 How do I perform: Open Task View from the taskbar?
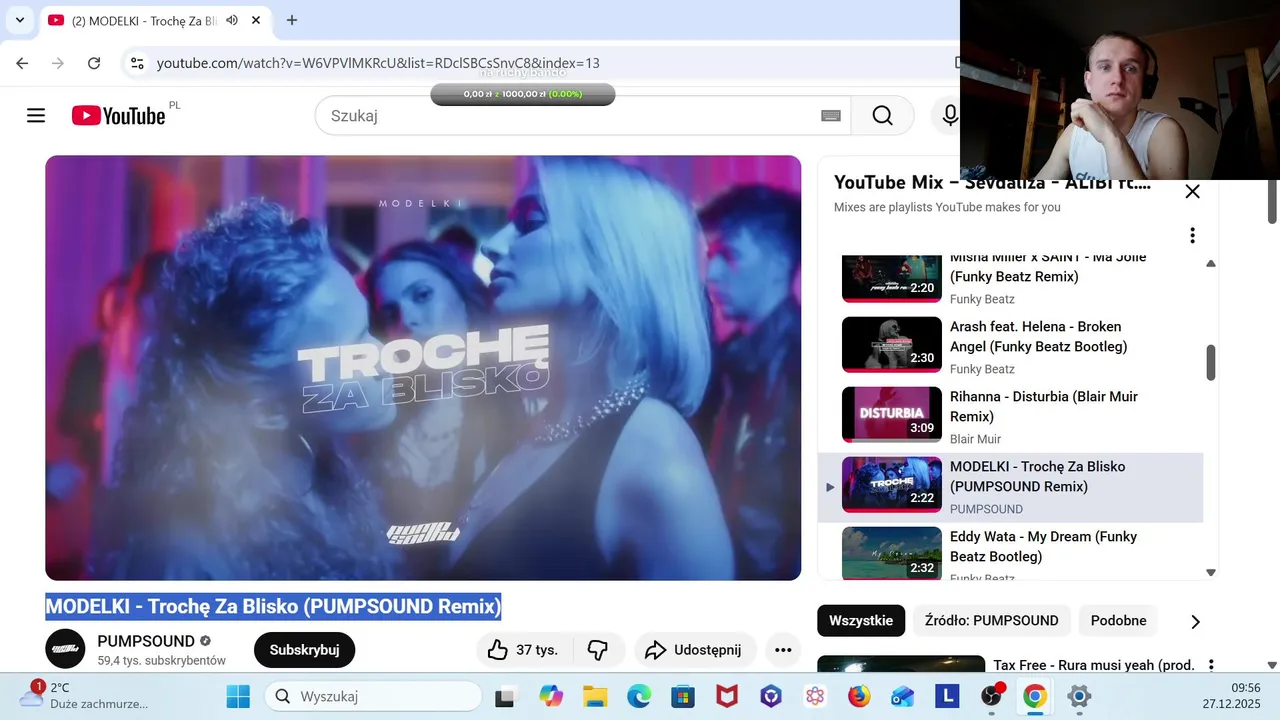click(505, 696)
